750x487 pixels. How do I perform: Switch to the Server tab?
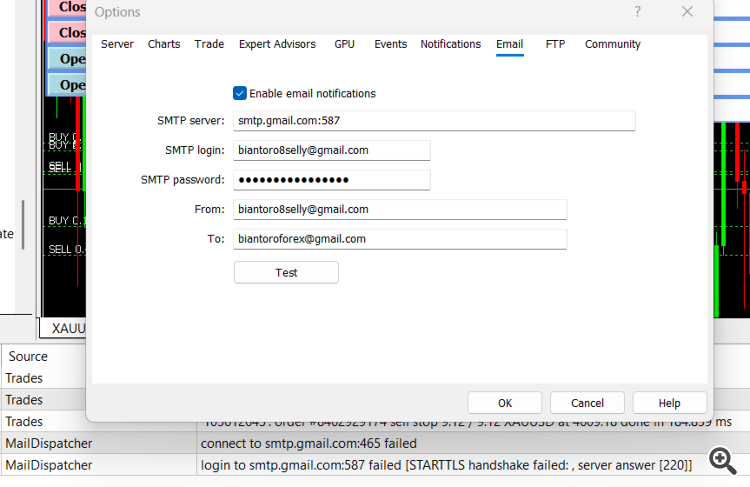(117, 44)
